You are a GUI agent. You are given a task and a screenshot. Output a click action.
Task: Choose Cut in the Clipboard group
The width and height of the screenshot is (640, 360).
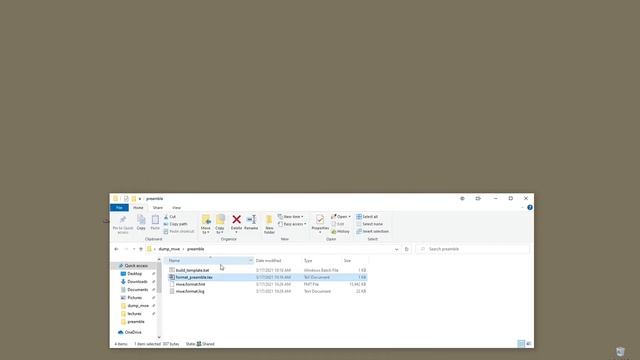(x=170, y=217)
